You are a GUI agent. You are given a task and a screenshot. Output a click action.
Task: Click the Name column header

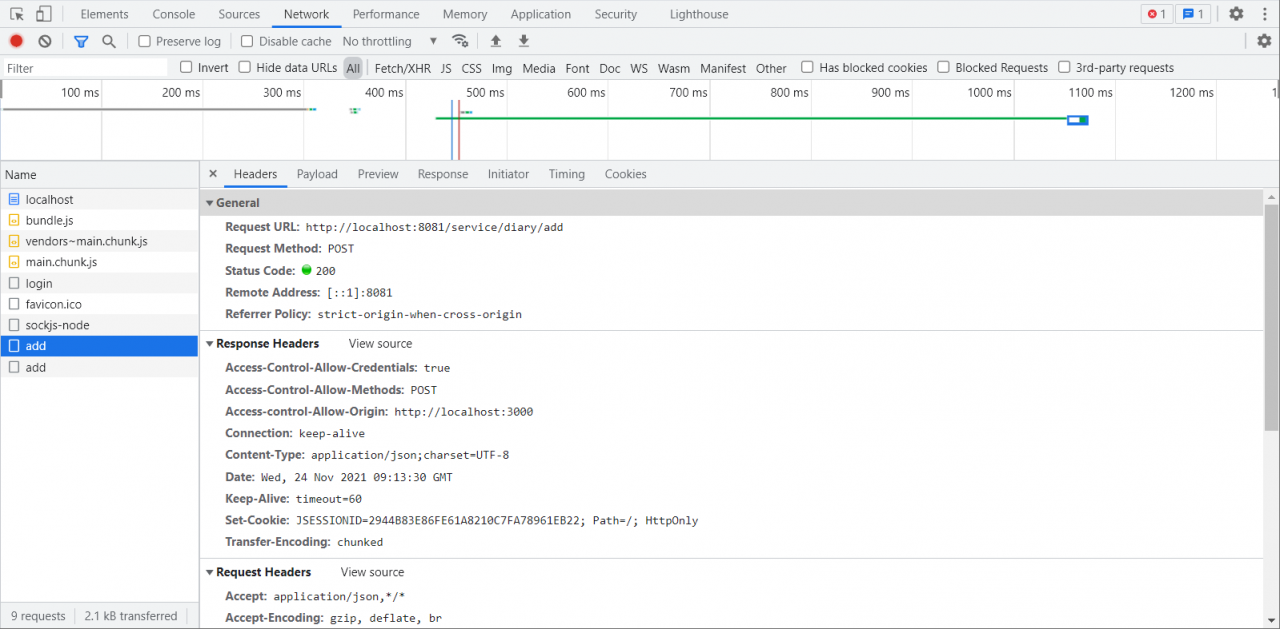(100, 174)
